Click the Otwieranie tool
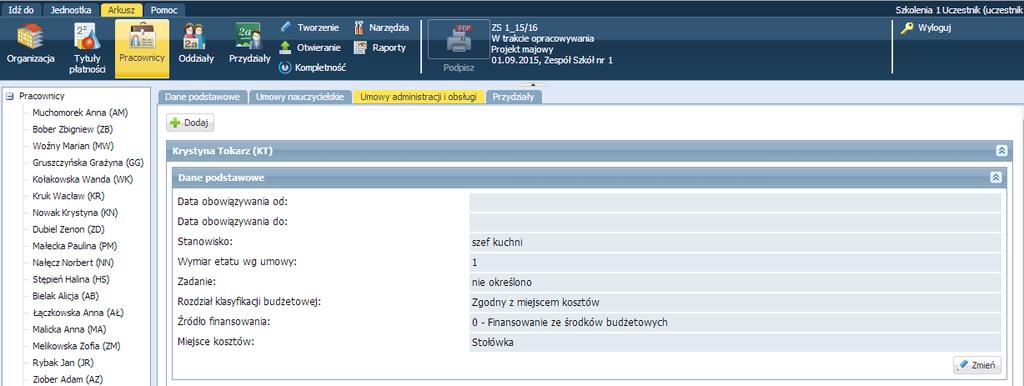 point(310,48)
